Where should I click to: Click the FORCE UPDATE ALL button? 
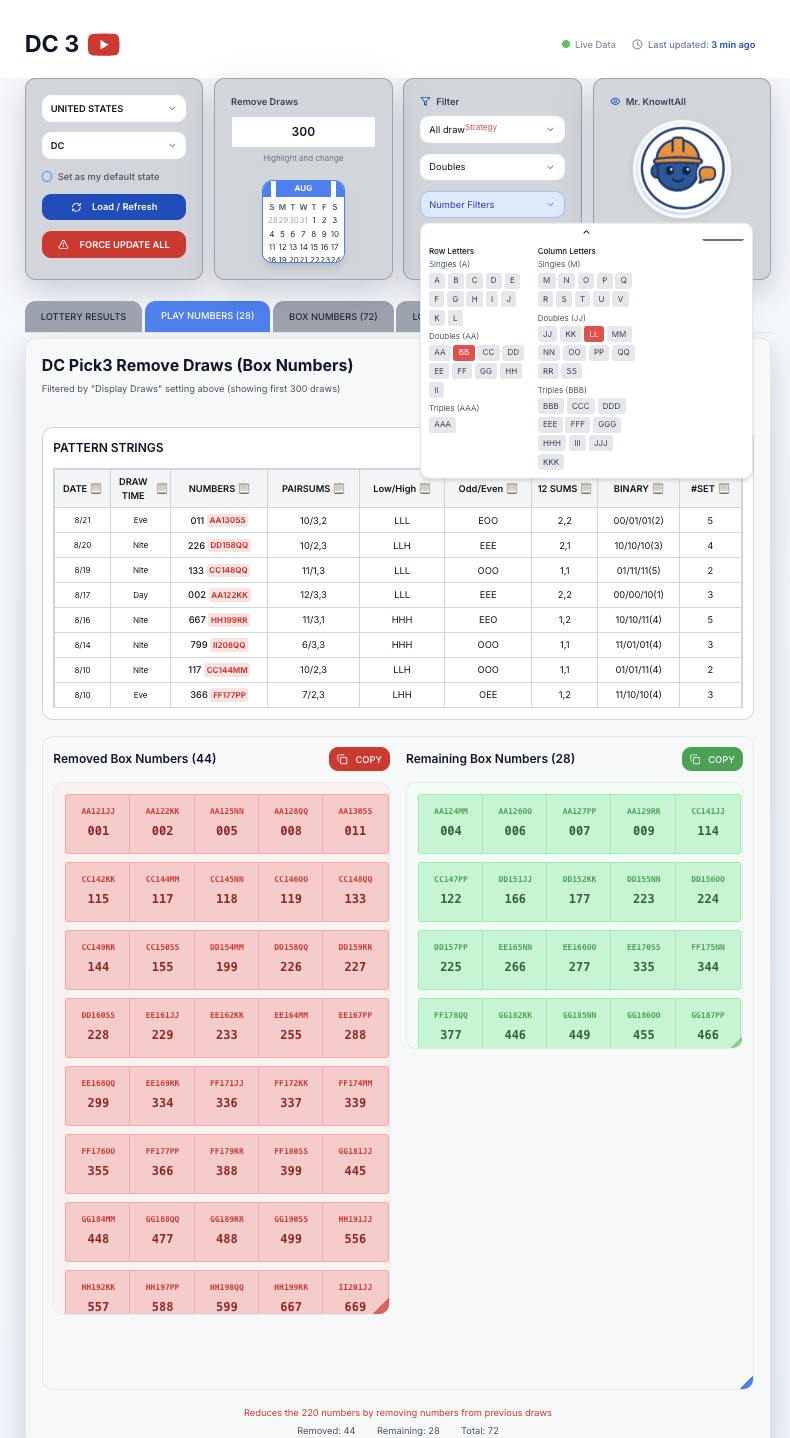(114, 244)
